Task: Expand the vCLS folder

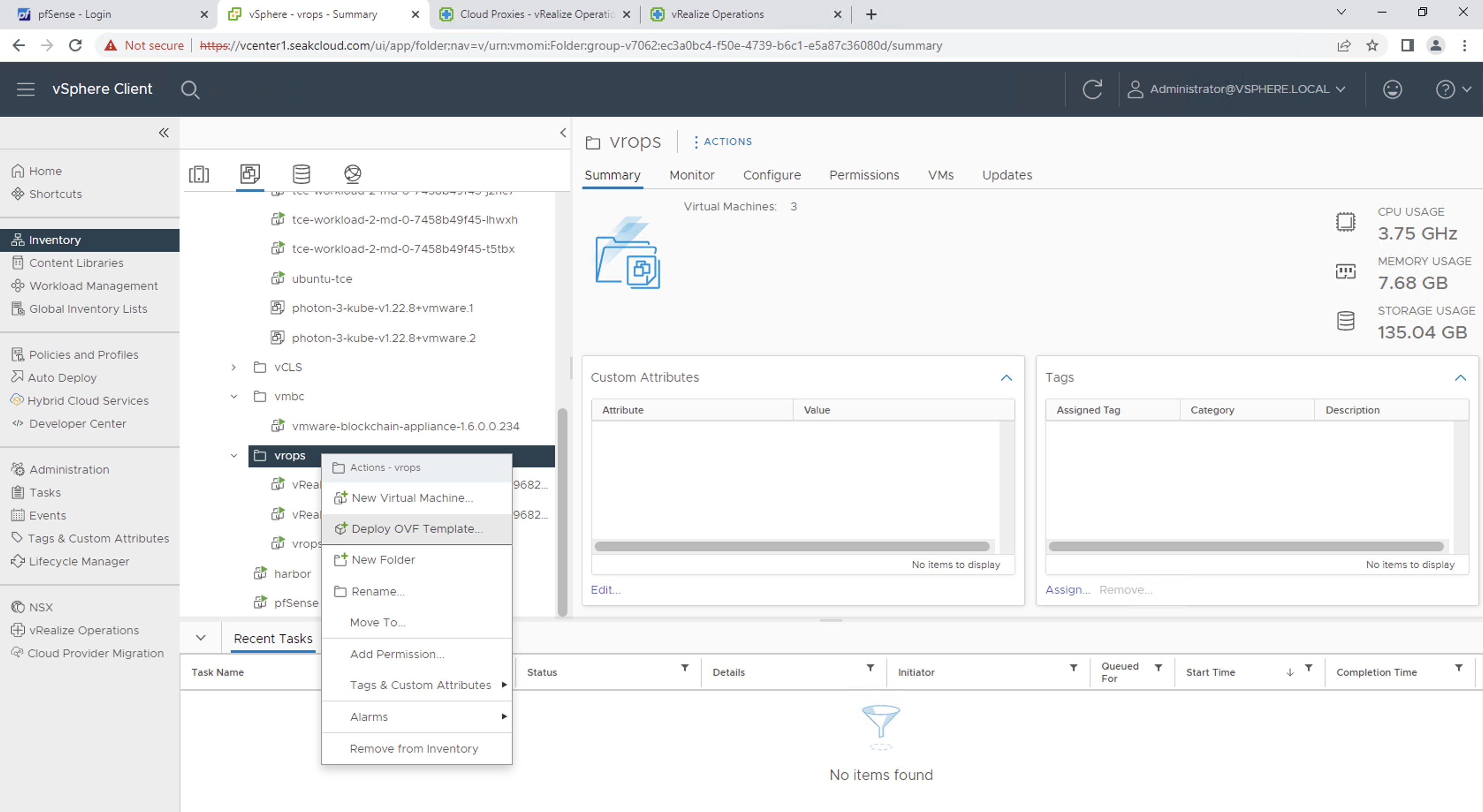Action: click(x=233, y=367)
